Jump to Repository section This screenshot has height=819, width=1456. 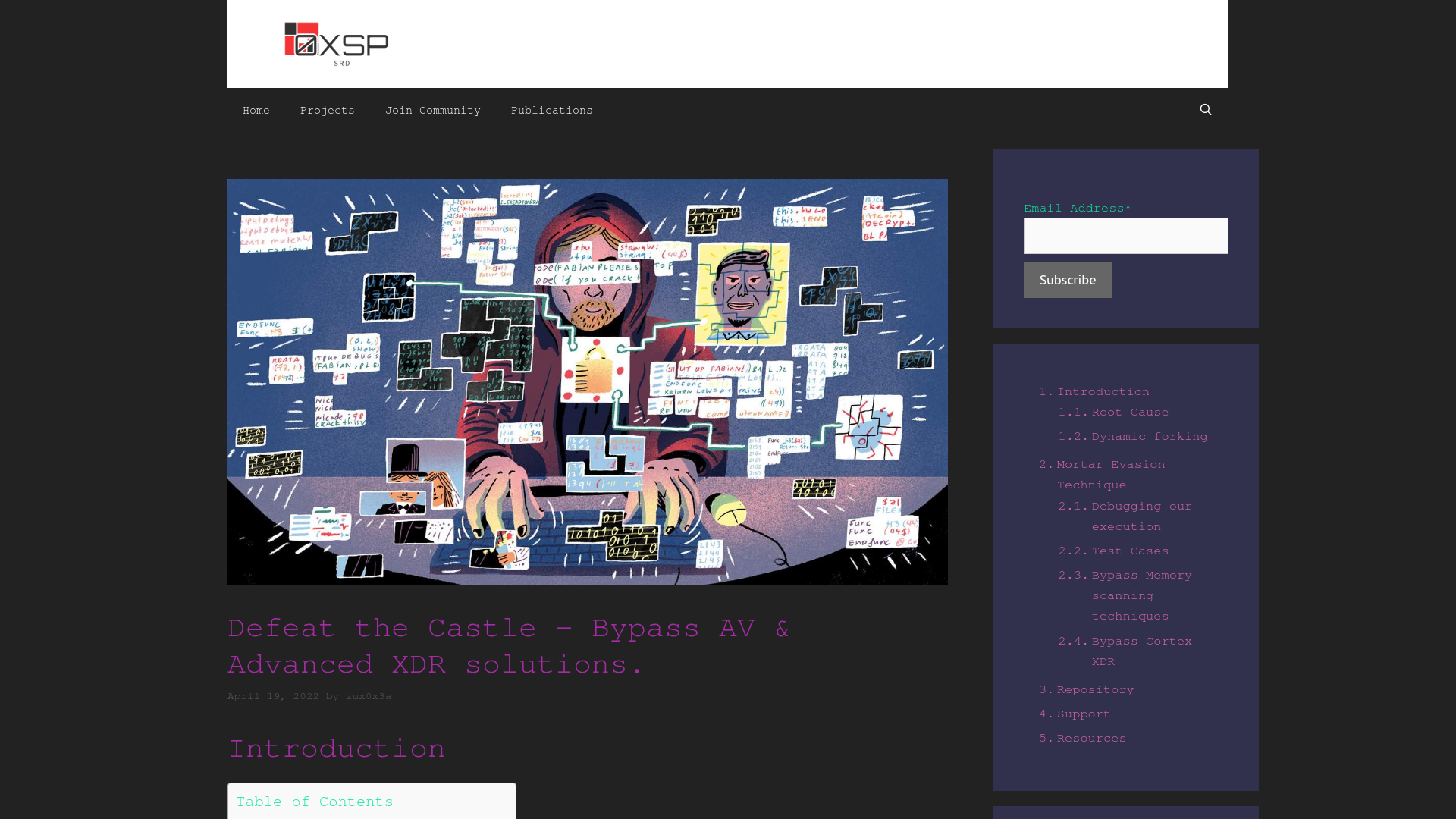1096,690
